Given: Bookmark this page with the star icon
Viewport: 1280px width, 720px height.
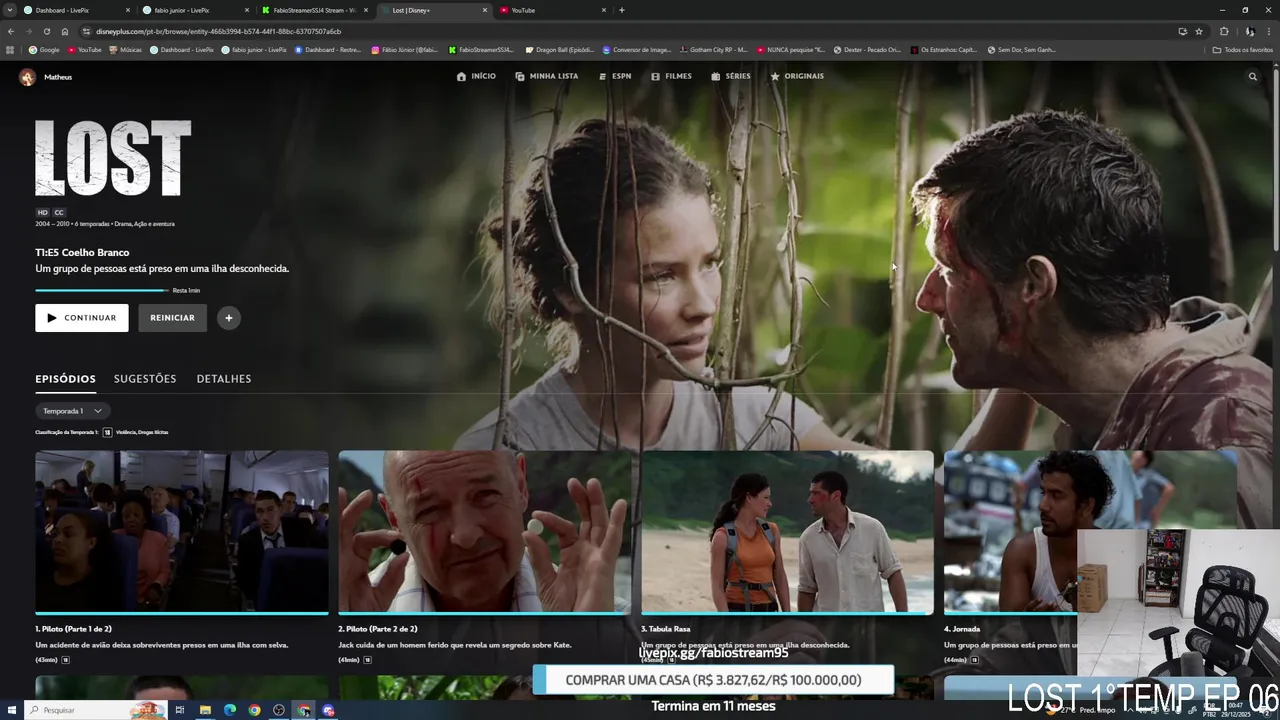Looking at the screenshot, I should [1199, 31].
